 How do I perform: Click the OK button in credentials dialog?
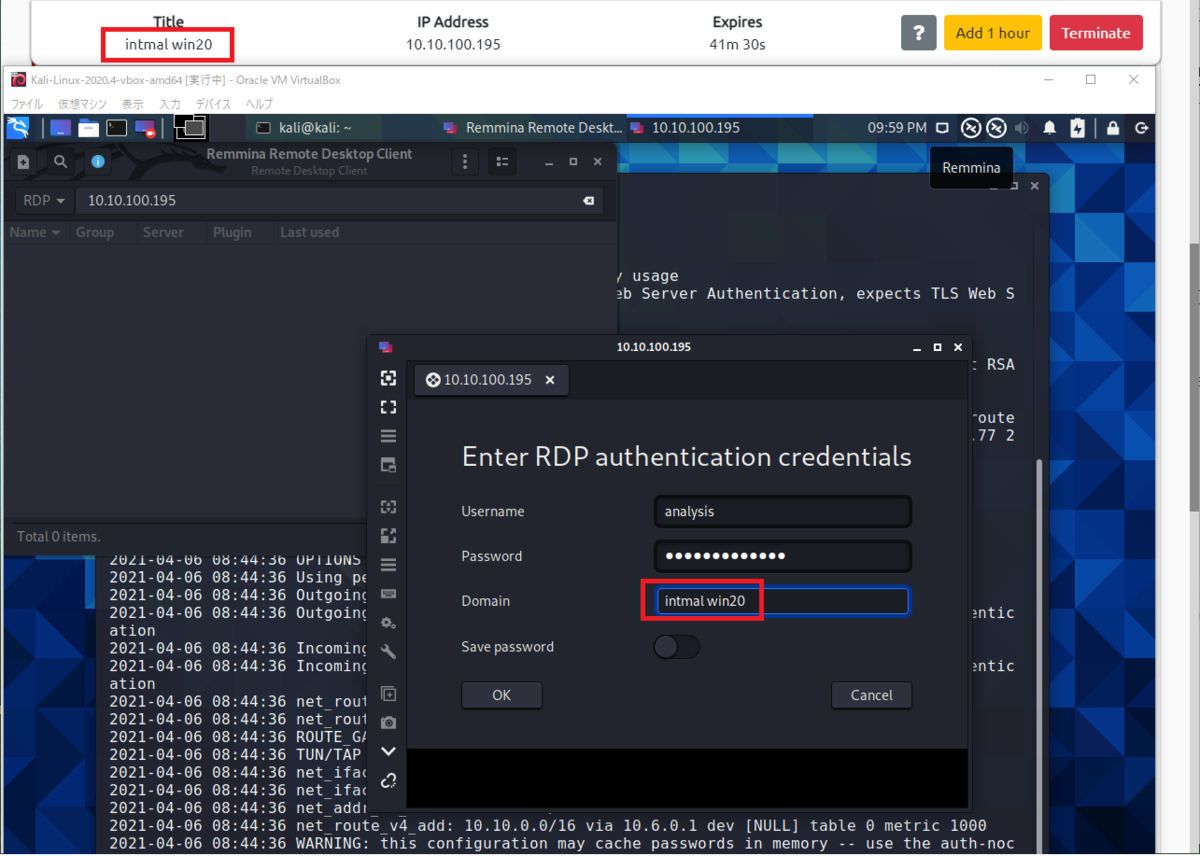pos(502,695)
